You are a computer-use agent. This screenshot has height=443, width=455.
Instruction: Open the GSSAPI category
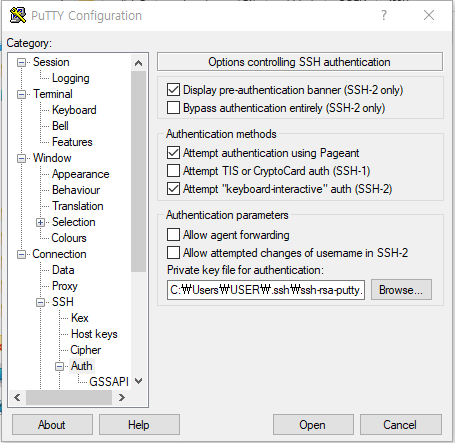click(109, 382)
